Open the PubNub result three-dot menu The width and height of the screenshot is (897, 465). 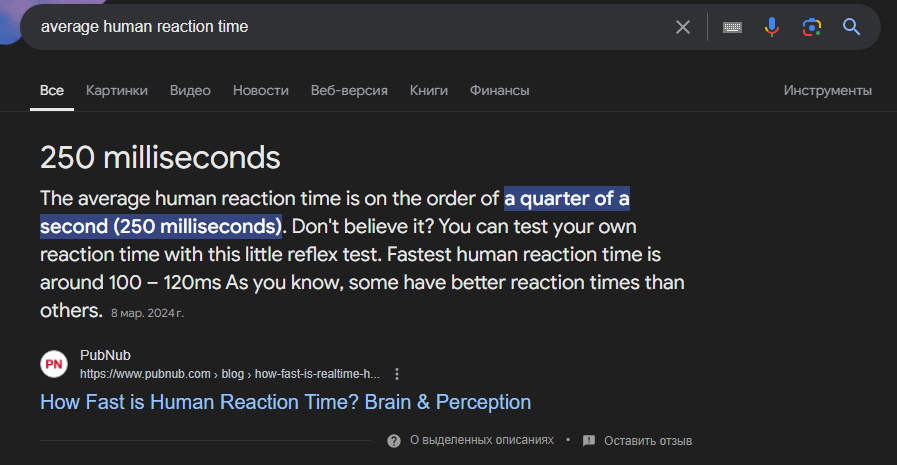click(x=397, y=374)
